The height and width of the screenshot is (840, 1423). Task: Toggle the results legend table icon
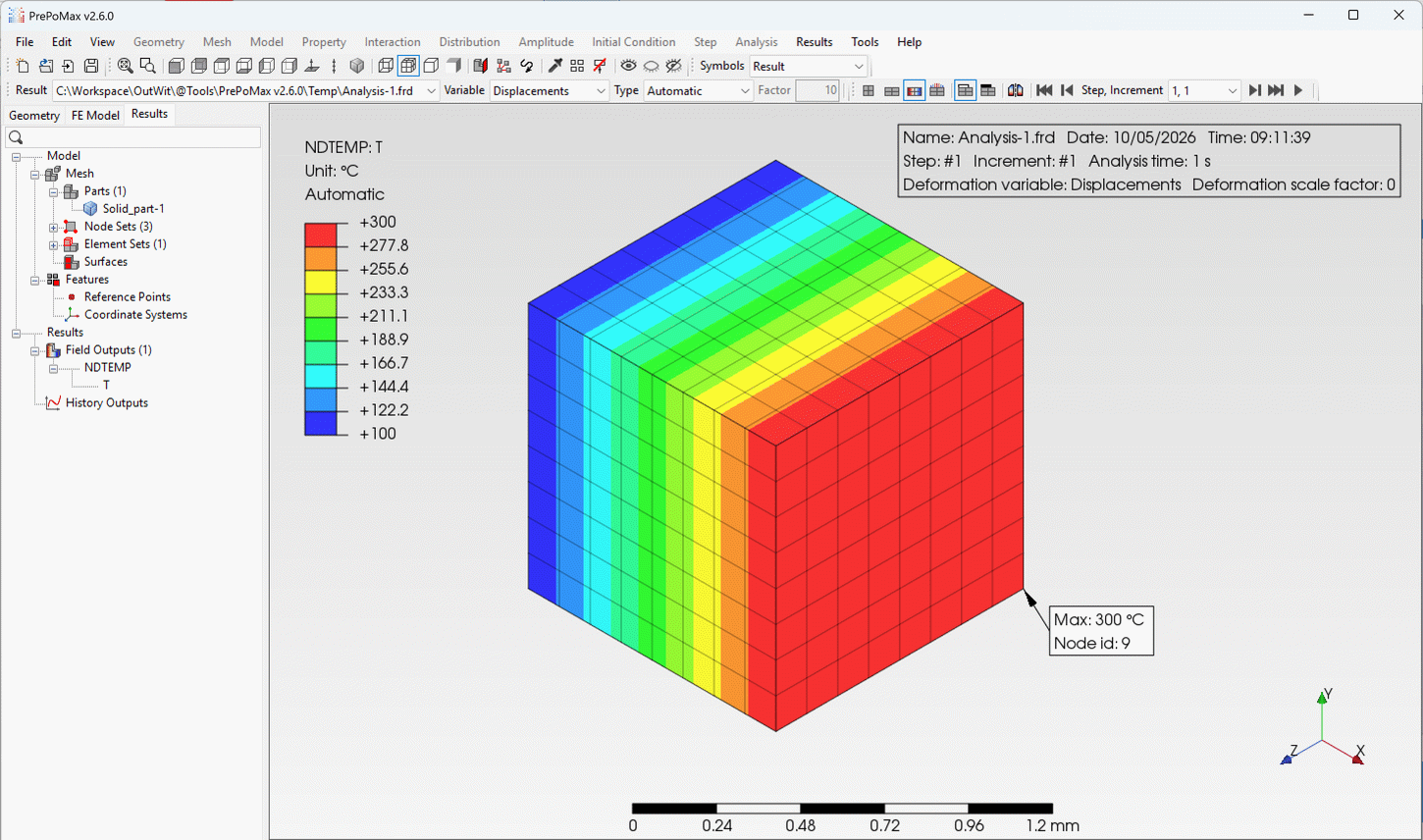965,90
